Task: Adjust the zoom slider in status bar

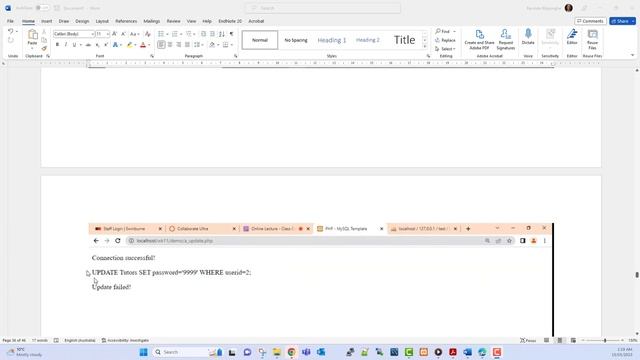Action: [605, 340]
